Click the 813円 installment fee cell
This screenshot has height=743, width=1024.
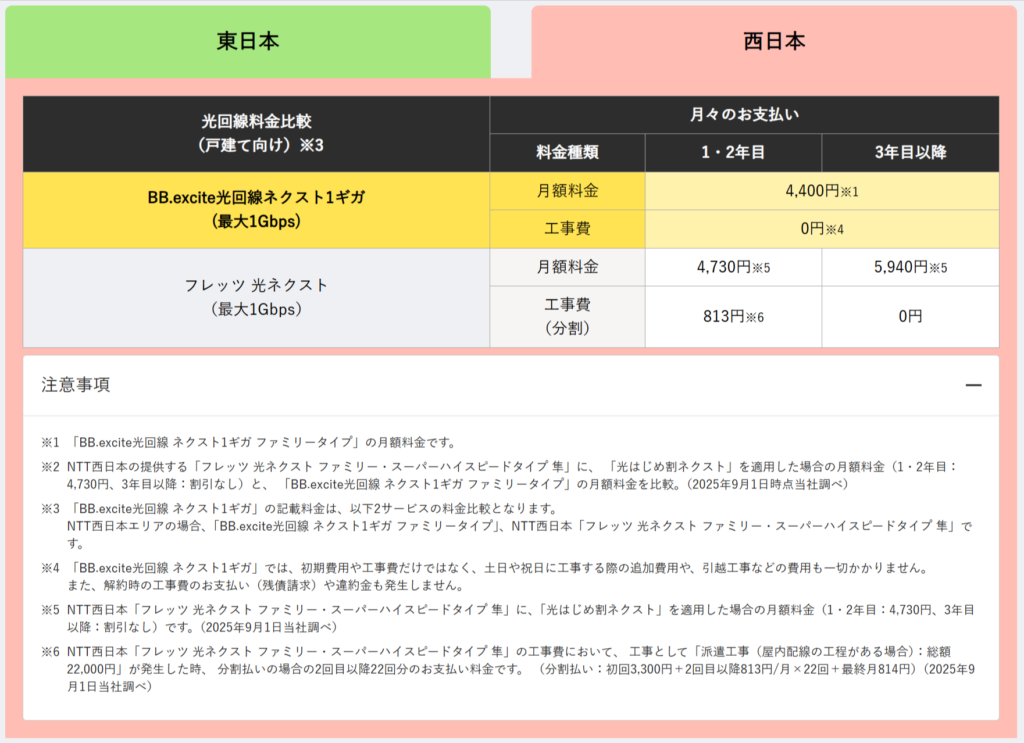(733, 316)
